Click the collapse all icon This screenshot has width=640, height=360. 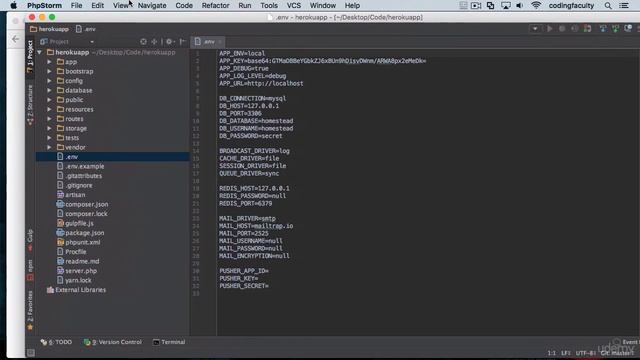coord(154,42)
